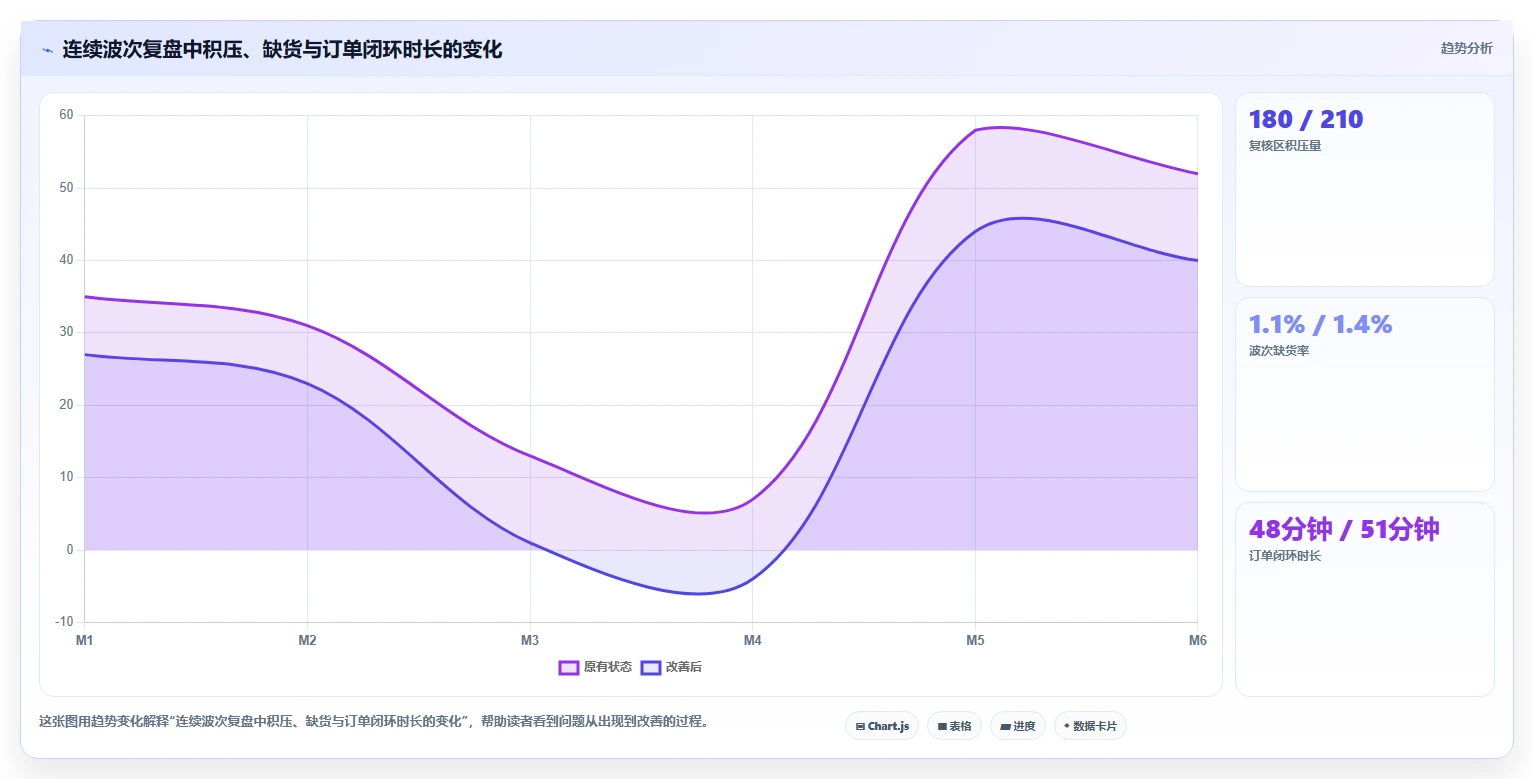Click the 进度 tag chip
Screen dimensions: 1534x779
click(1018, 726)
